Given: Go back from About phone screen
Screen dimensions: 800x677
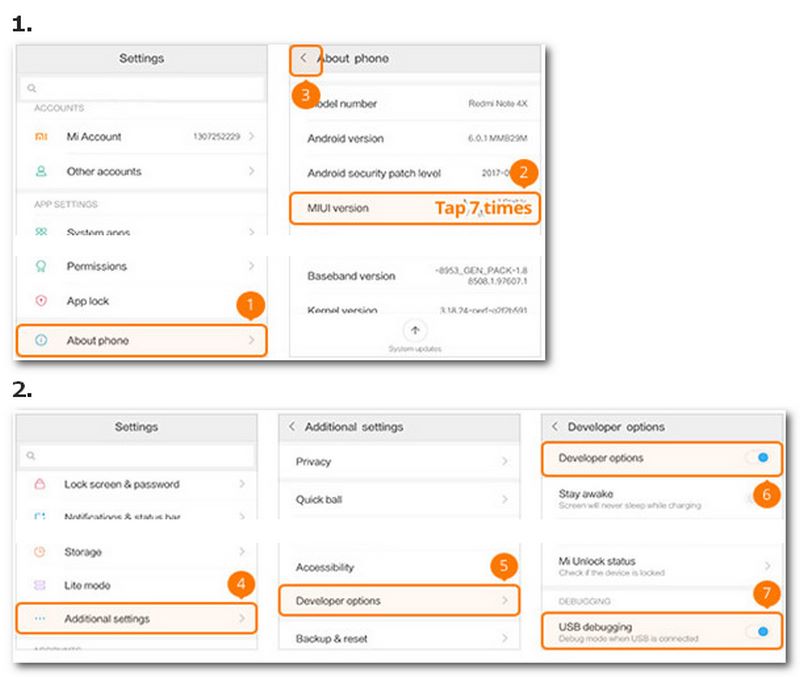Looking at the screenshot, I should [x=304, y=58].
